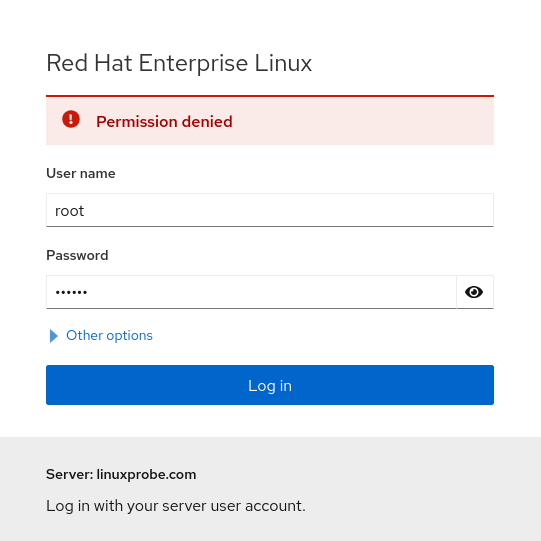541x541 pixels.
Task: Click the Permission denied error text
Action: pyautogui.click(x=164, y=122)
